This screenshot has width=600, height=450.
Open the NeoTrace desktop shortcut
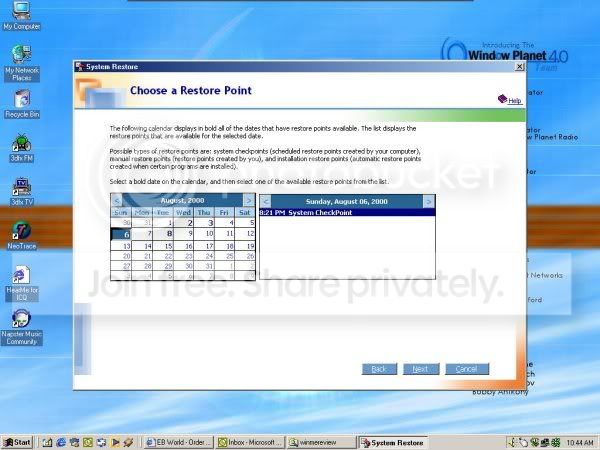22,236
